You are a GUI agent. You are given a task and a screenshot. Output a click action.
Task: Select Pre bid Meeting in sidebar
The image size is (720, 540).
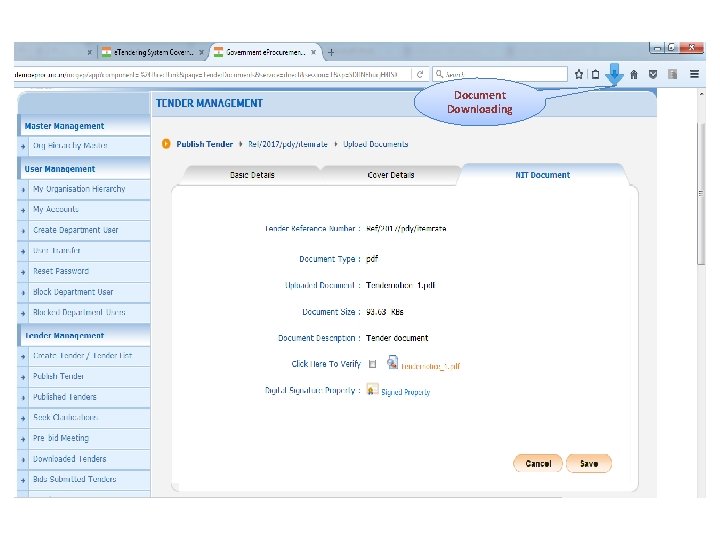coord(89,439)
